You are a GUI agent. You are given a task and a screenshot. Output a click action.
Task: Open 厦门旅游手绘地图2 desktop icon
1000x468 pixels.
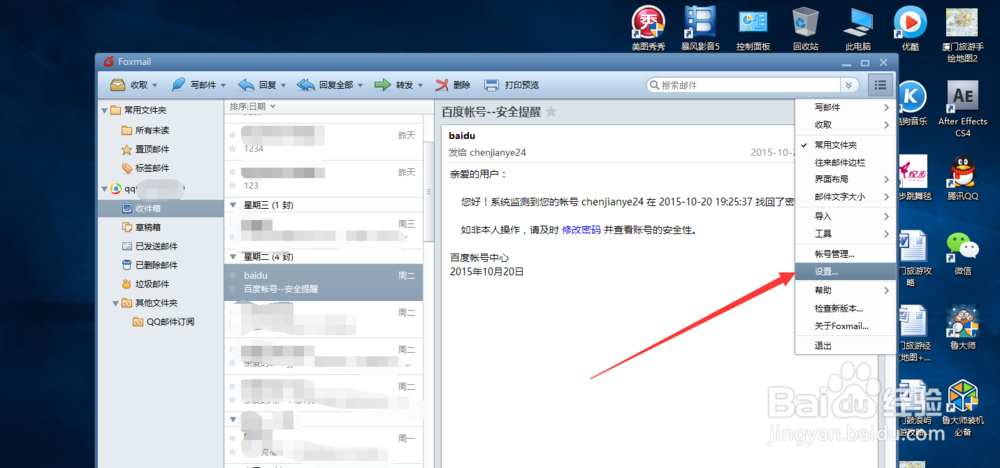click(x=962, y=35)
